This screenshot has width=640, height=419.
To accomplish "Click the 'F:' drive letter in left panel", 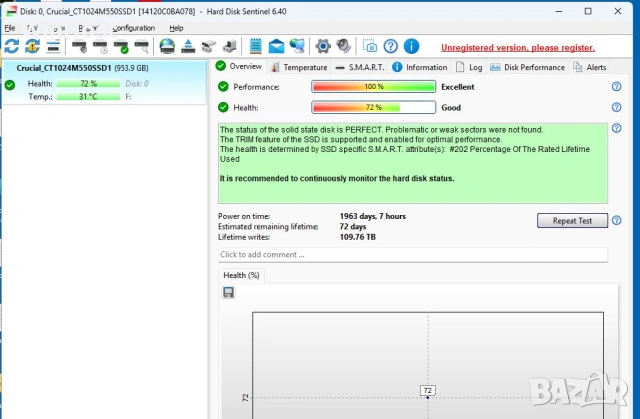I will click(x=128, y=97).
